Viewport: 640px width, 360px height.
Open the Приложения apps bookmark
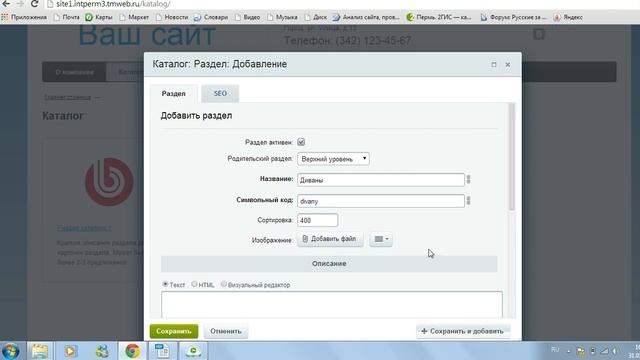point(24,17)
